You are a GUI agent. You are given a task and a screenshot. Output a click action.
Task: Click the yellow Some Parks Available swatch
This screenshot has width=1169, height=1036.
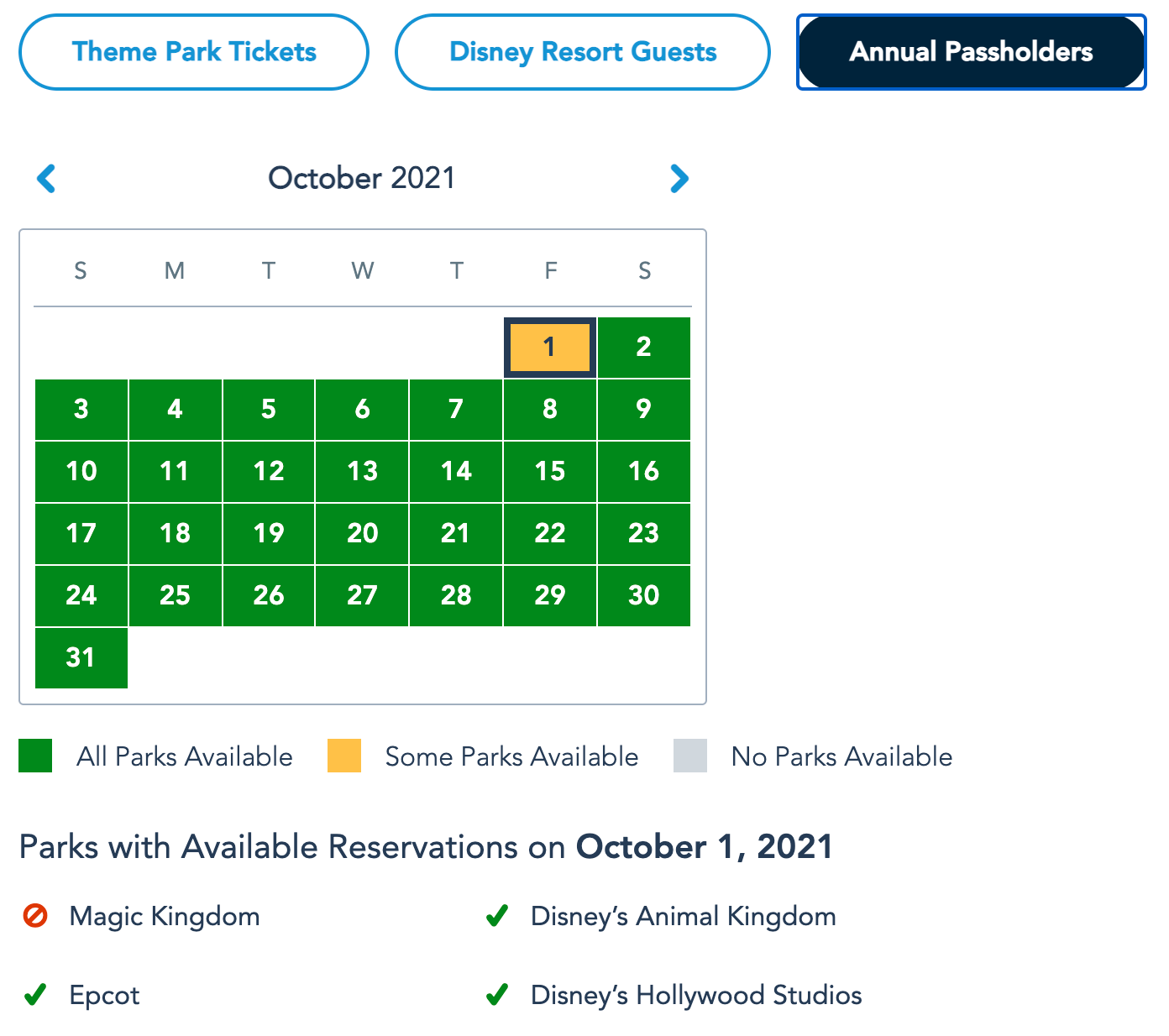pyautogui.click(x=344, y=756)
